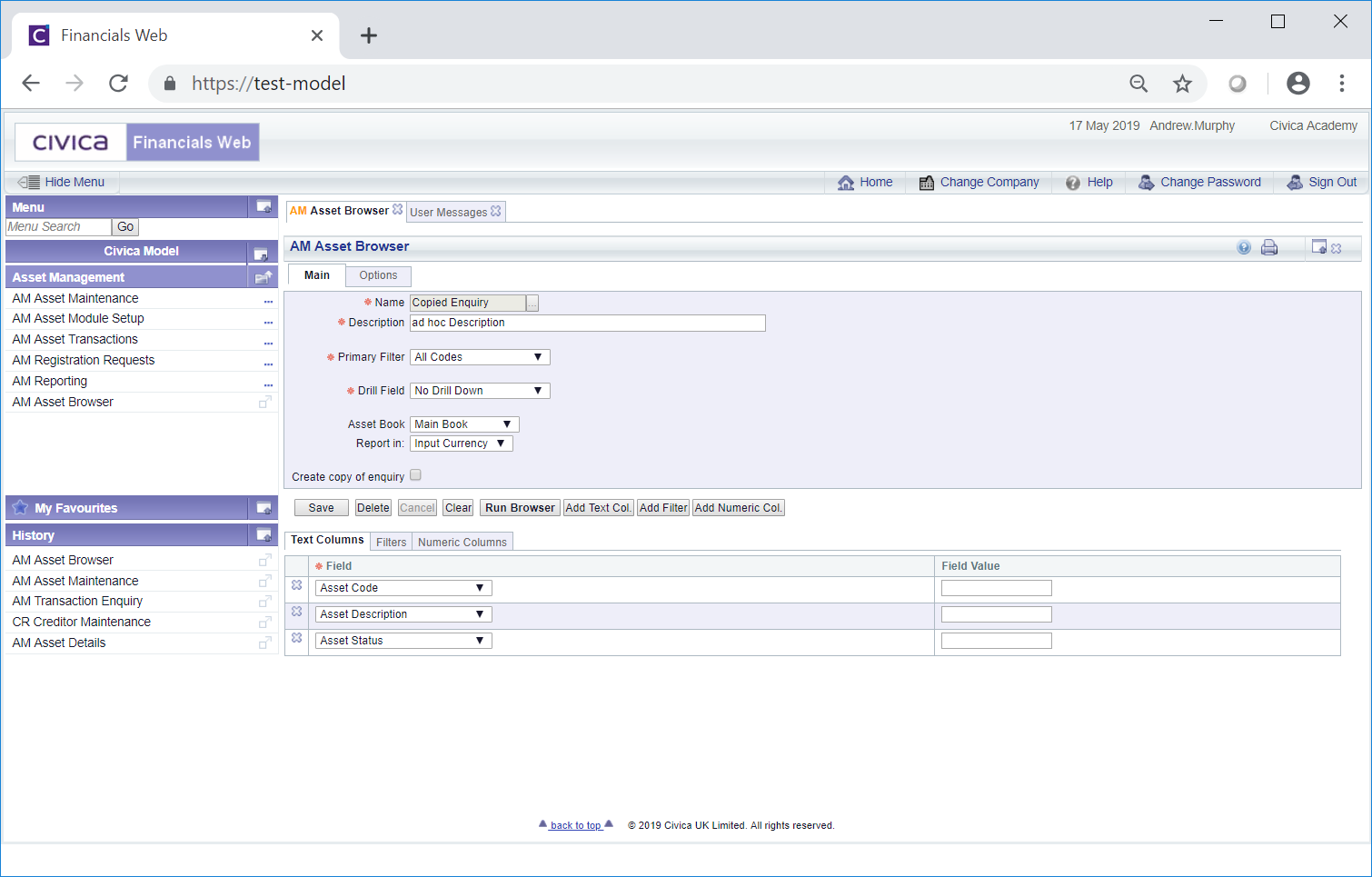Open the Primary Filter dropdown

(x=480, y=357)
